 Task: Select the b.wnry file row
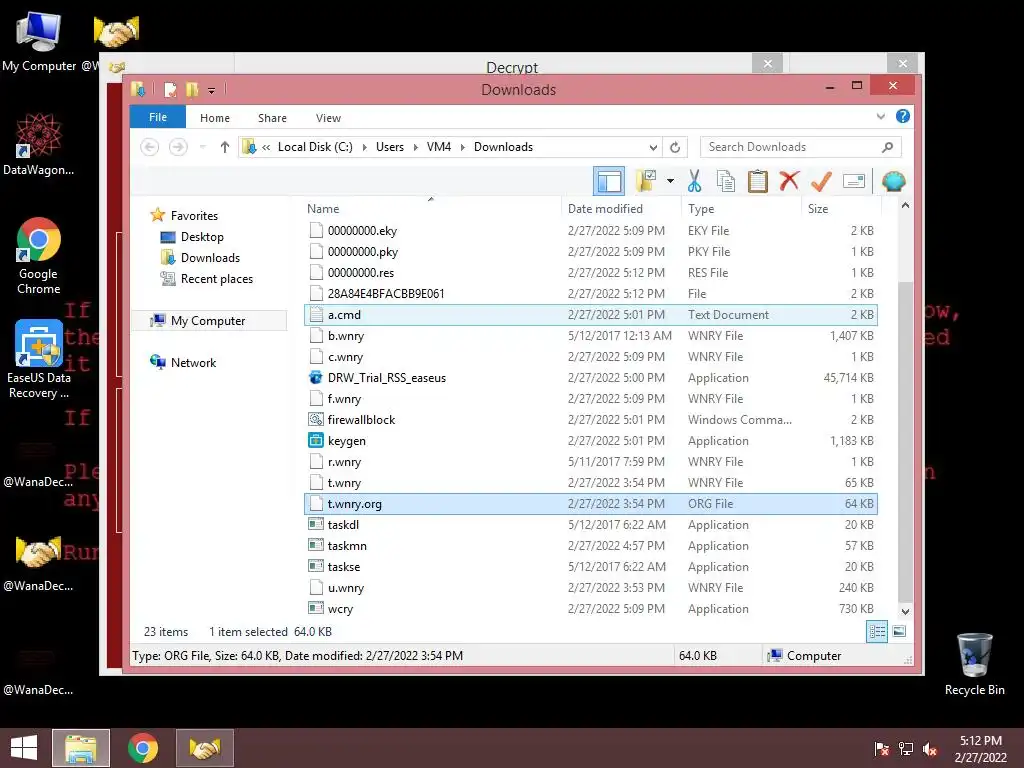click(x=590, y=336)
